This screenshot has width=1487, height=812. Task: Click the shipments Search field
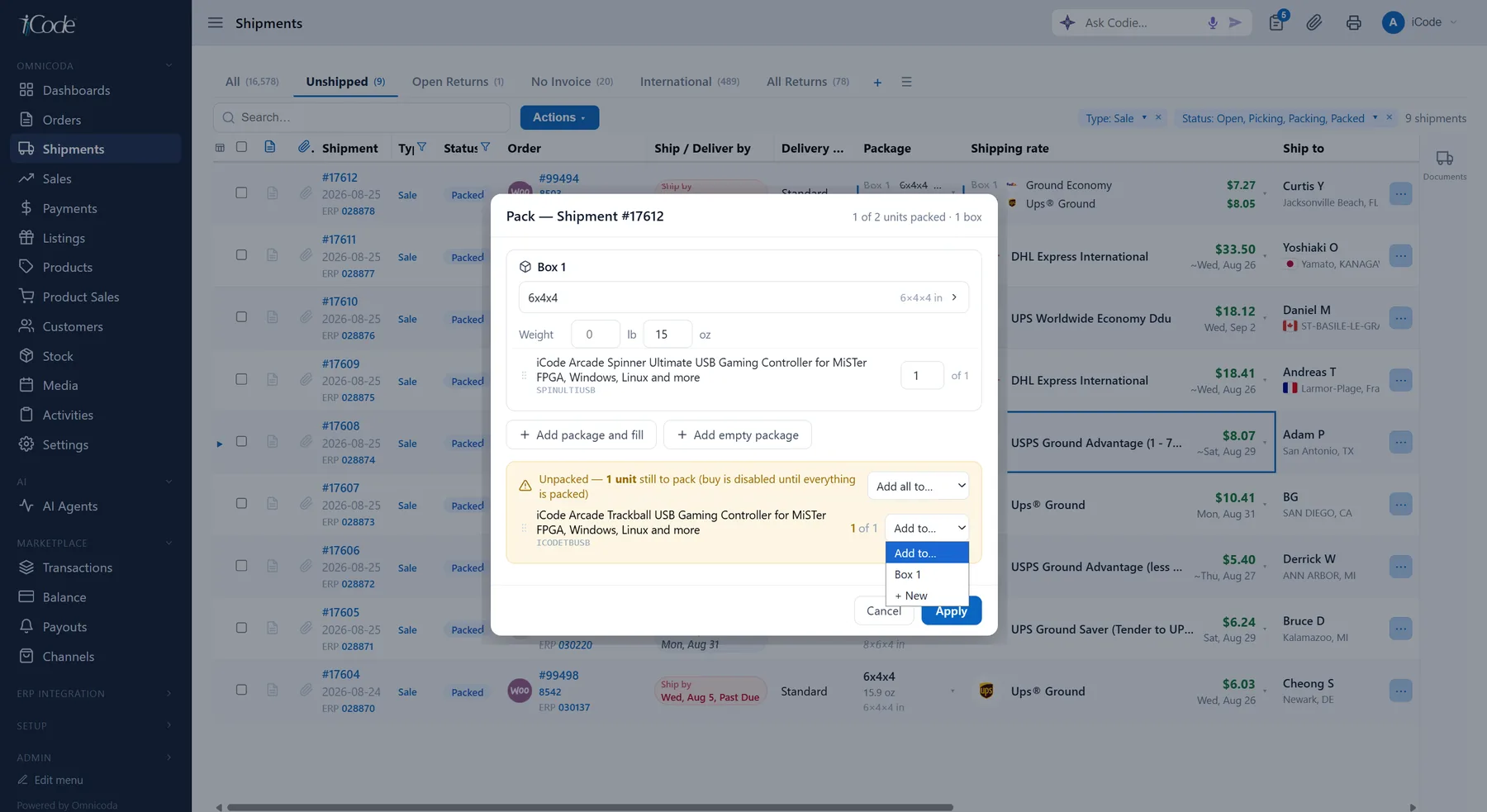point(362,117)
